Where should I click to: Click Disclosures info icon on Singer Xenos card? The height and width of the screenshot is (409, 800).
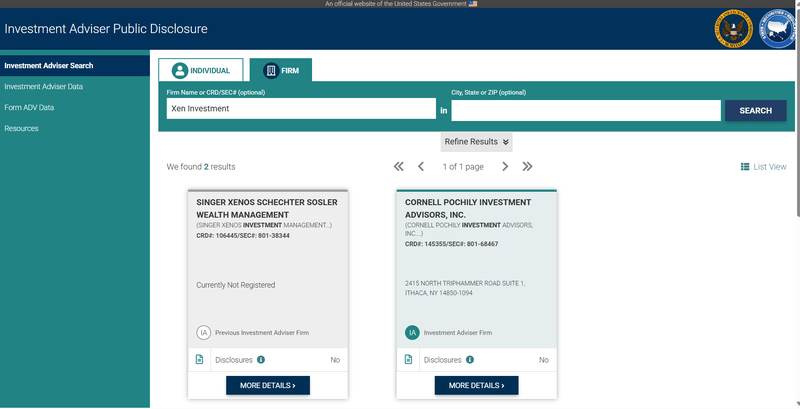(261, 360)
